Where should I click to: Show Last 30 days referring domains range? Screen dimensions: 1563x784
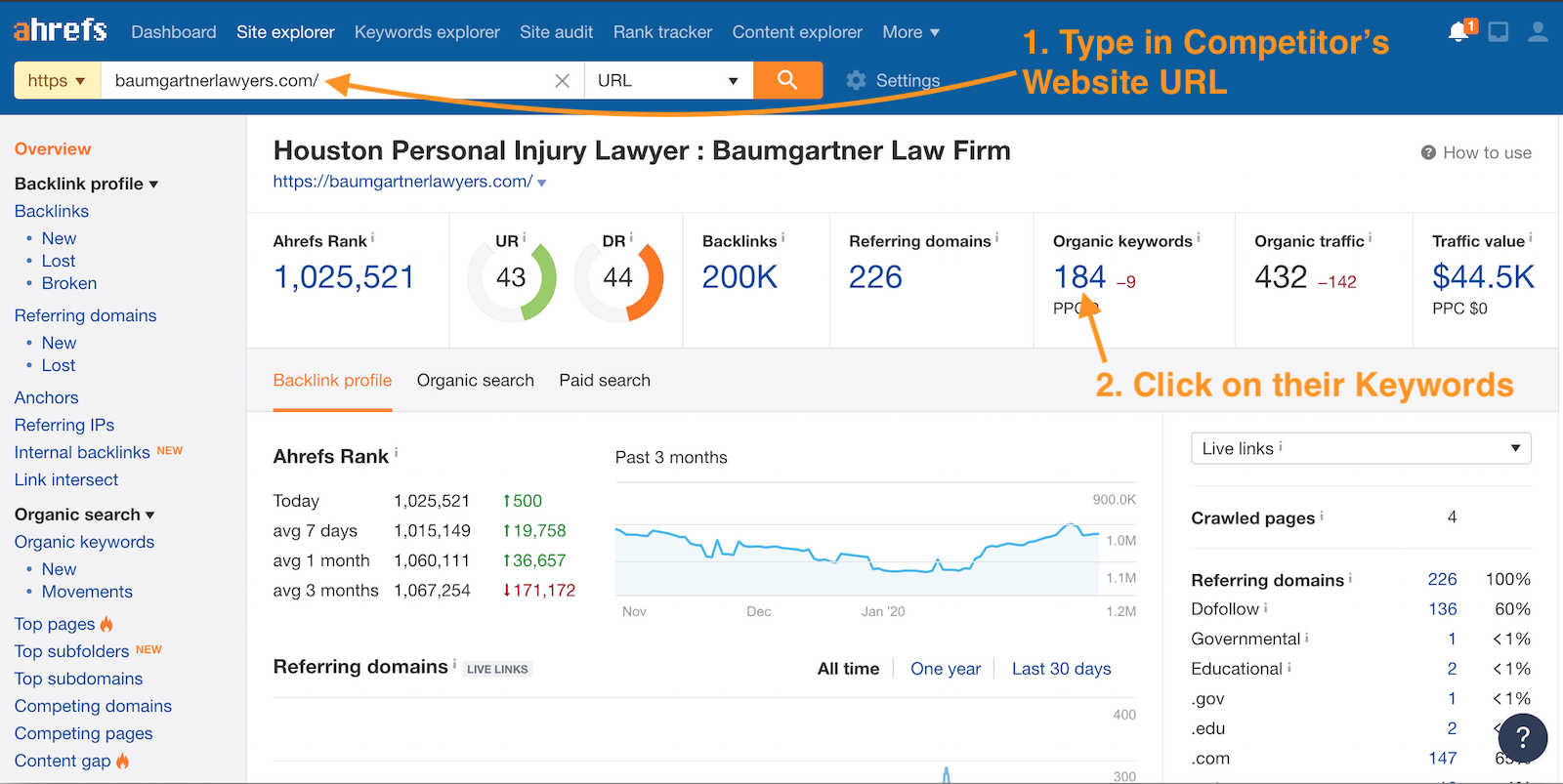(1061, 669)
